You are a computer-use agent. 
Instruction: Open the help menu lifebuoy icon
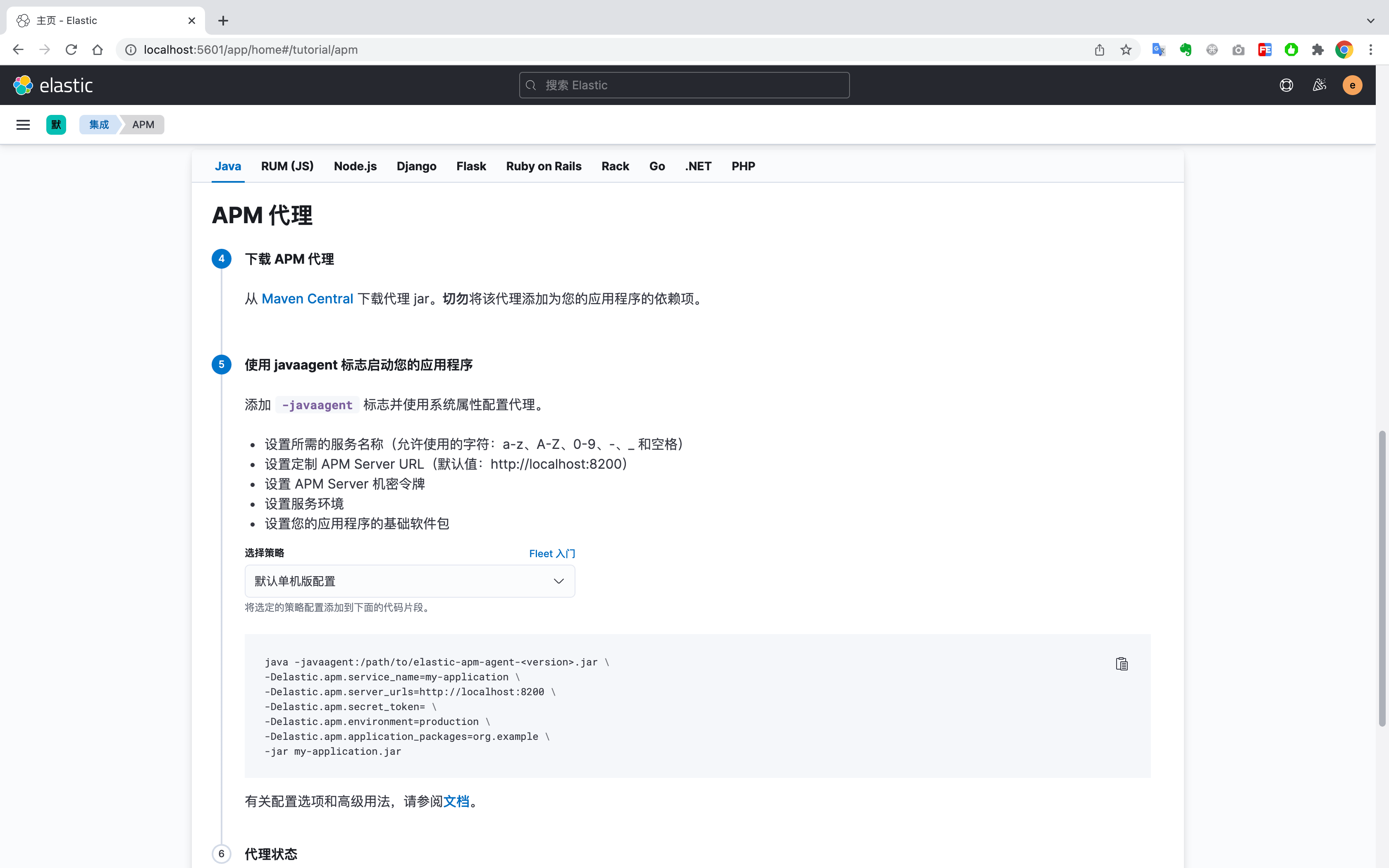(1286, 85)
